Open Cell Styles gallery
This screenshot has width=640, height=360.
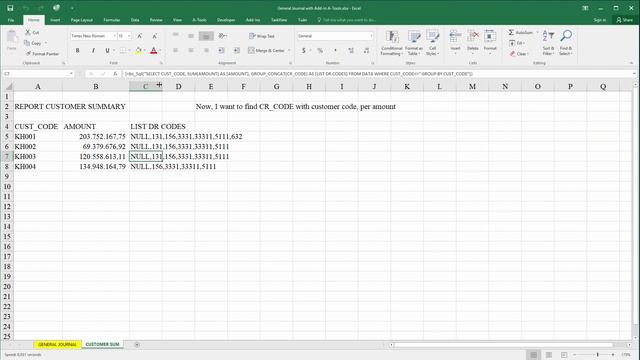(432, 43)
